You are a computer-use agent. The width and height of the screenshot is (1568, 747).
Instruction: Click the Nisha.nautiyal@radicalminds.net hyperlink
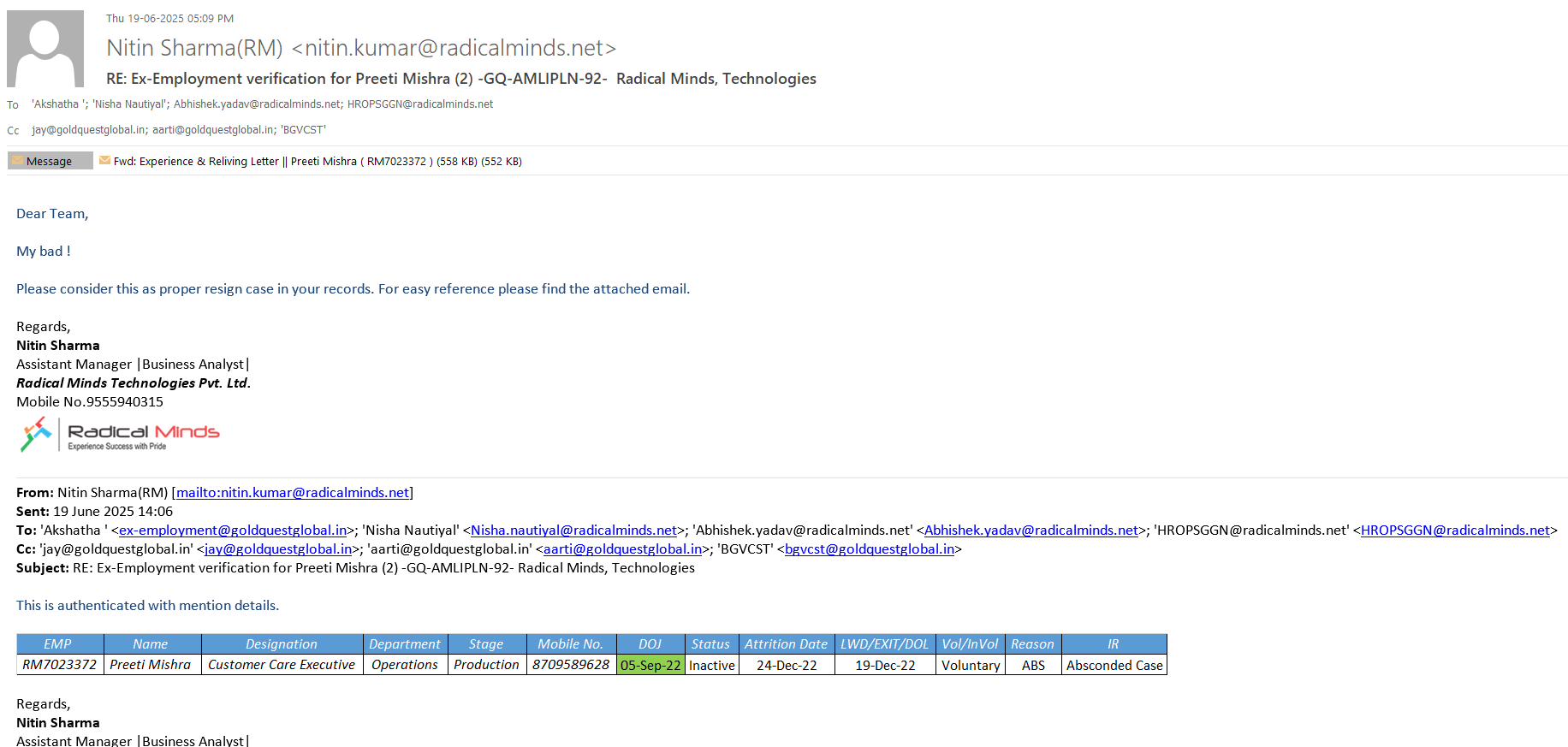click(x=573, y=531)
